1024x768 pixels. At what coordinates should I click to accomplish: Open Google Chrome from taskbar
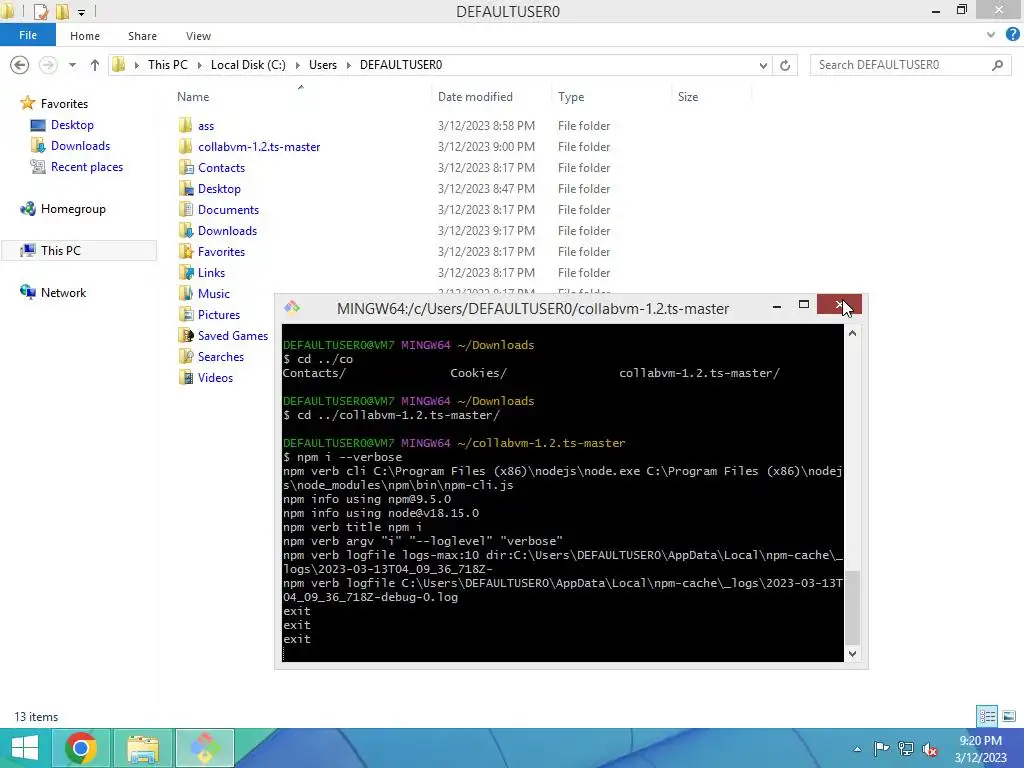click(x=80, y=748)
